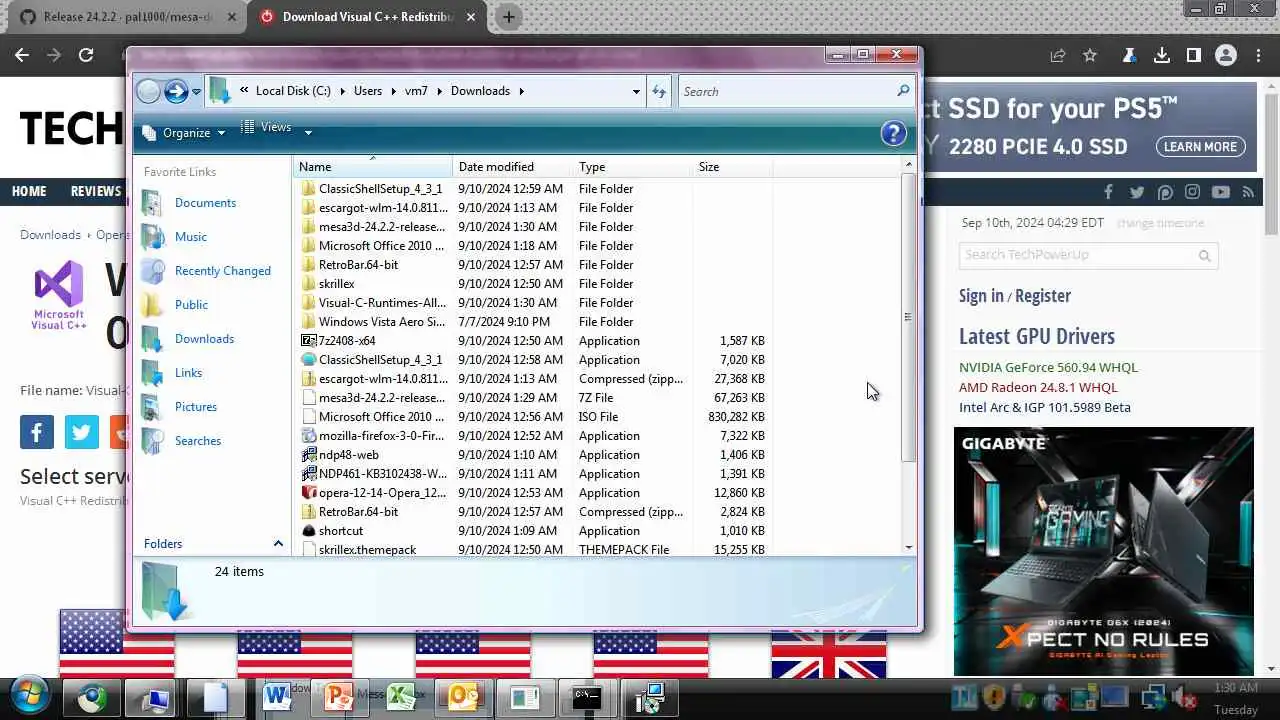The width and height of the screenshot is (1280, 720).
Task: Click the breadcrumb arrow after vm7
Action: (439, 91)
